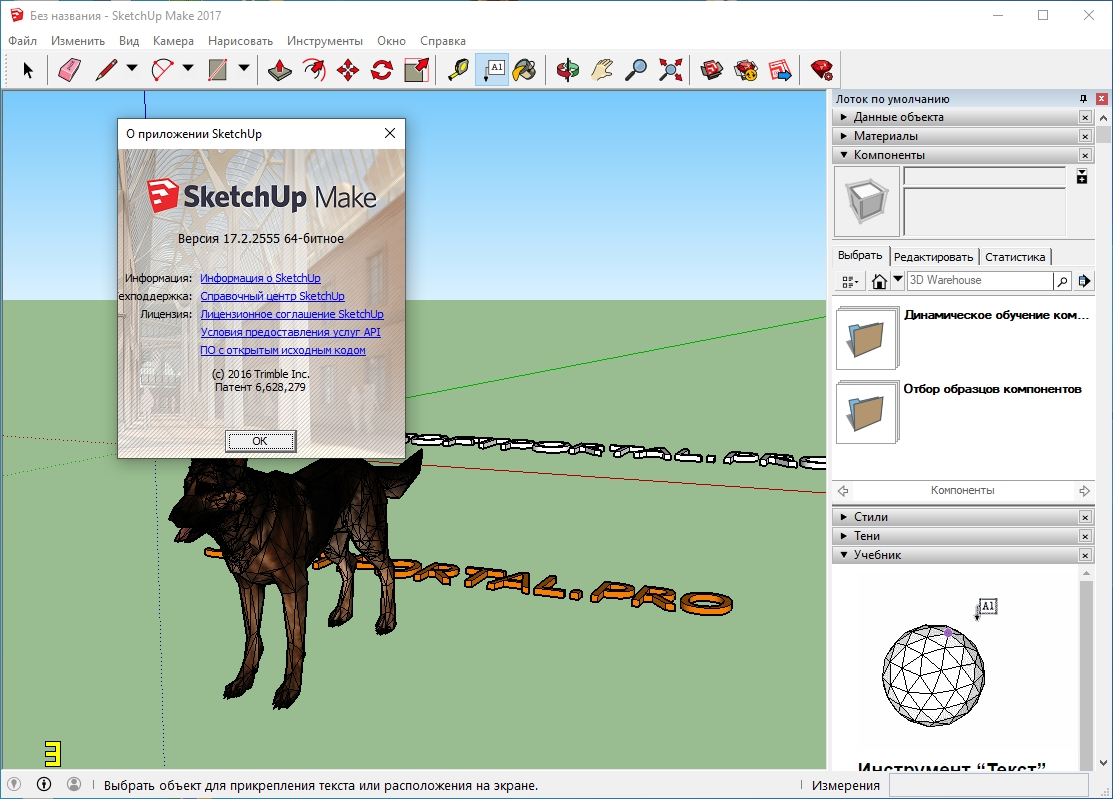Select the Push/Pull tool

pyautogui.click(x=280, y=70)
